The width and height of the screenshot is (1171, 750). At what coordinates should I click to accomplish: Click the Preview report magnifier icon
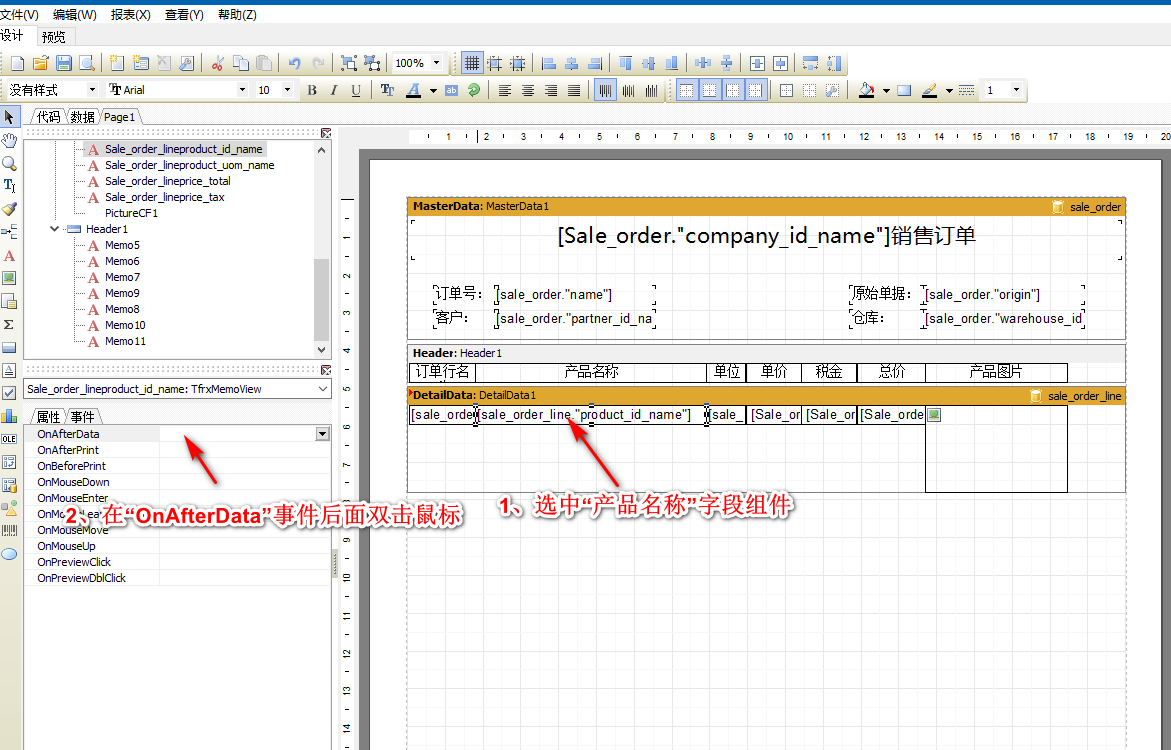pyautogui.click(x=87, y=63)
